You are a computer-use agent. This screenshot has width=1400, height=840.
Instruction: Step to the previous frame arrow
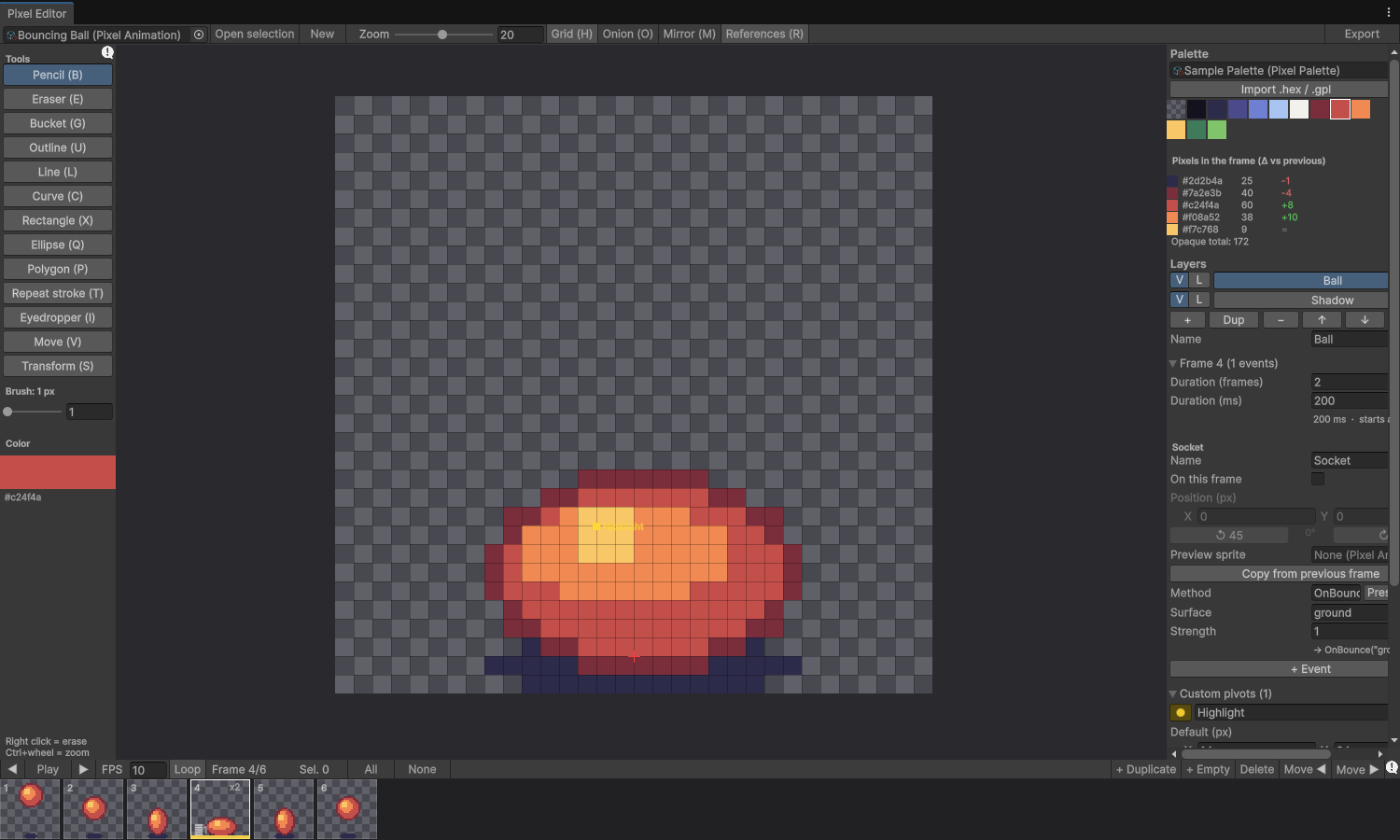click(x=12, y=769)
